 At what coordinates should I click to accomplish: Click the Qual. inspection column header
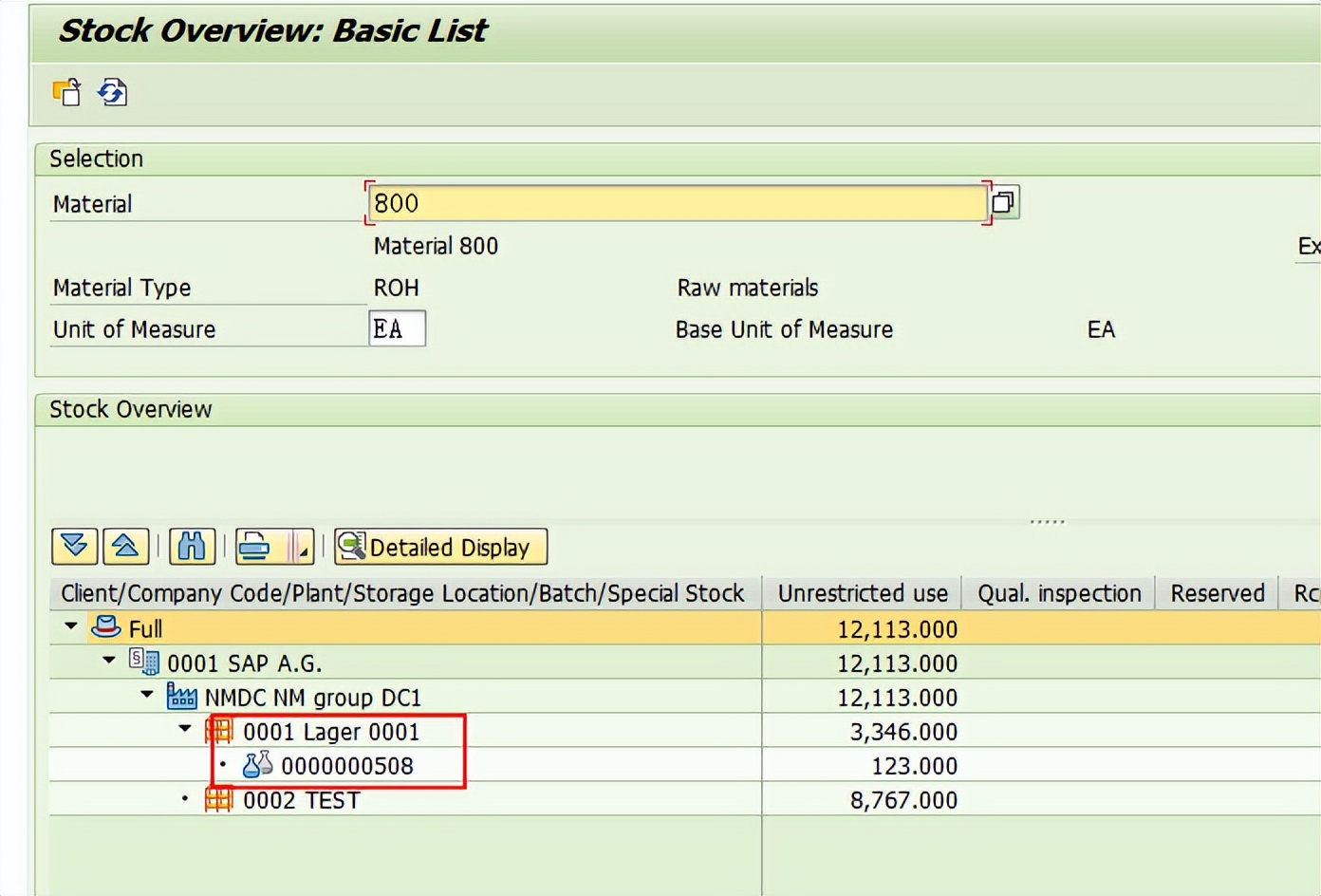(1059, 593)
